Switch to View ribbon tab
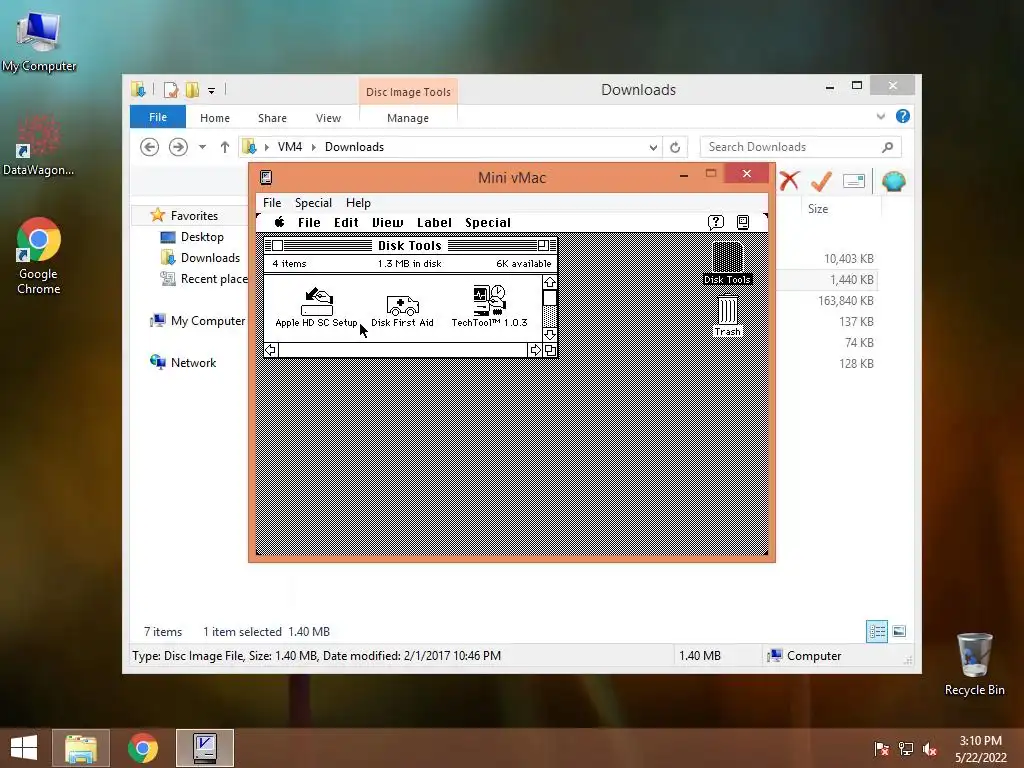The image size is (1024, 768). pyautogui.click(x=328, y=118)
